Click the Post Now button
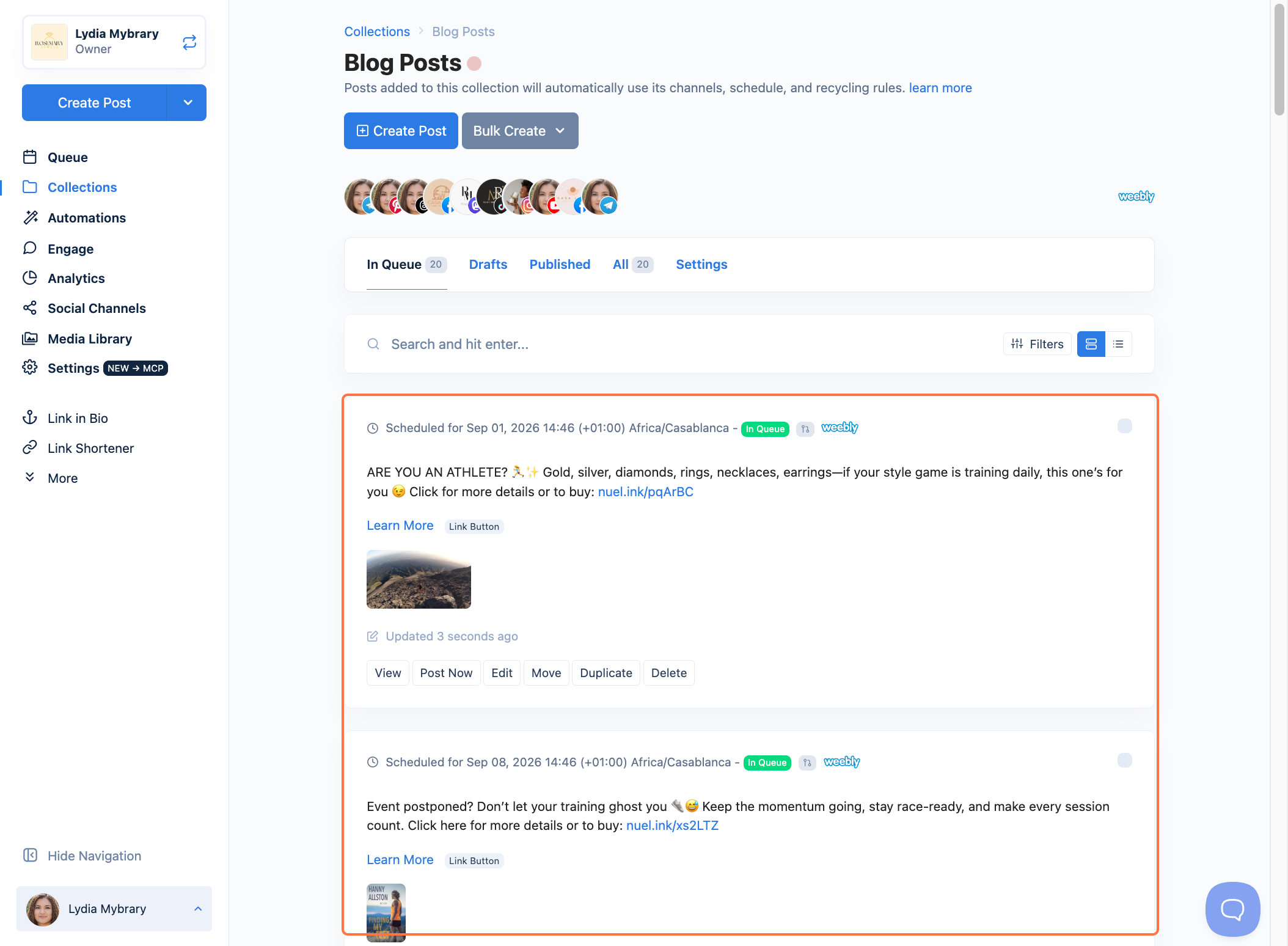This screenshot has width=1288, height=946. (x=446, y=673)
